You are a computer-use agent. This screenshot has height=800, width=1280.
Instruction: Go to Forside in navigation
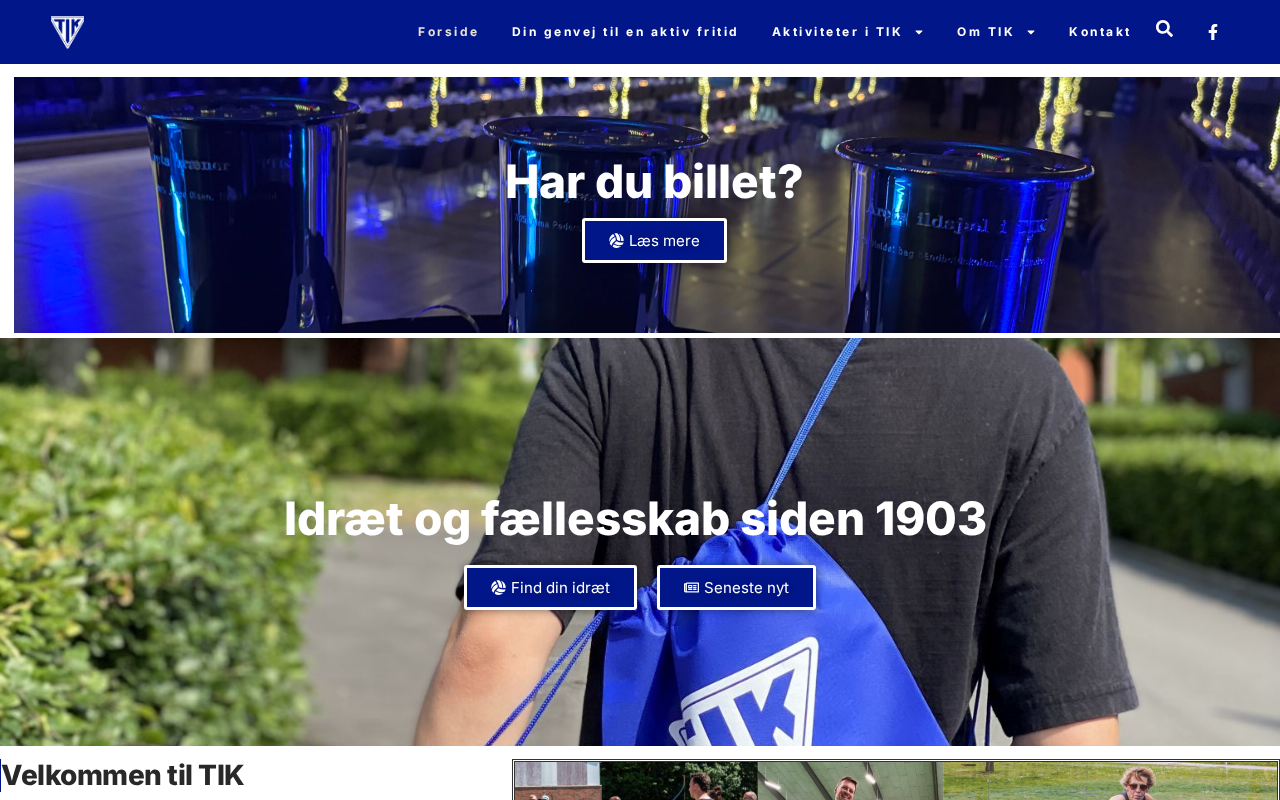tap(448, 32)
